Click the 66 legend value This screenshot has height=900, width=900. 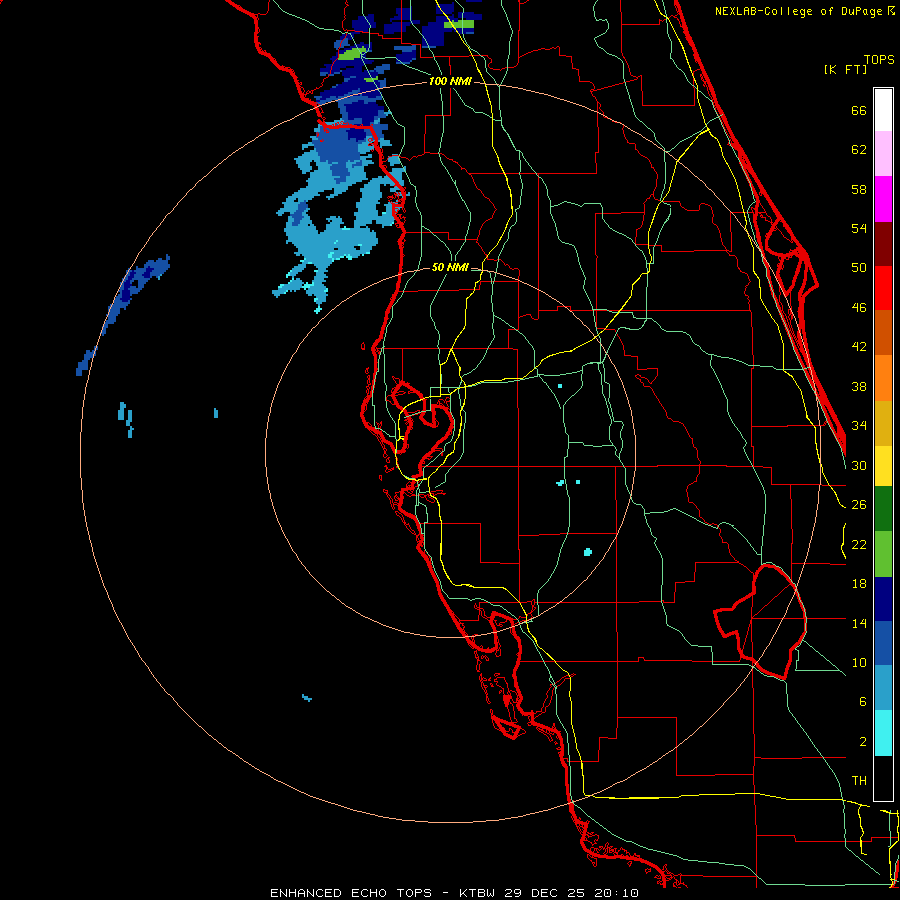click(859, 110)
